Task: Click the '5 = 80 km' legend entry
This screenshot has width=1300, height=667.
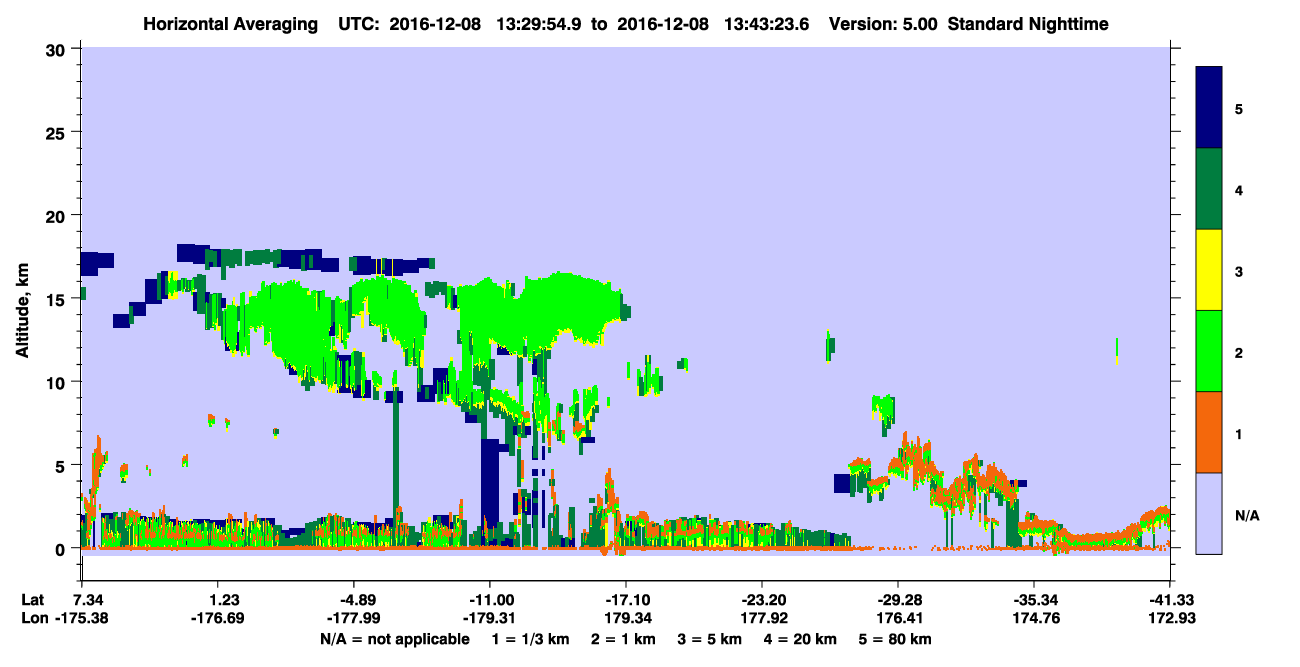Action: [x=896, y=639]
